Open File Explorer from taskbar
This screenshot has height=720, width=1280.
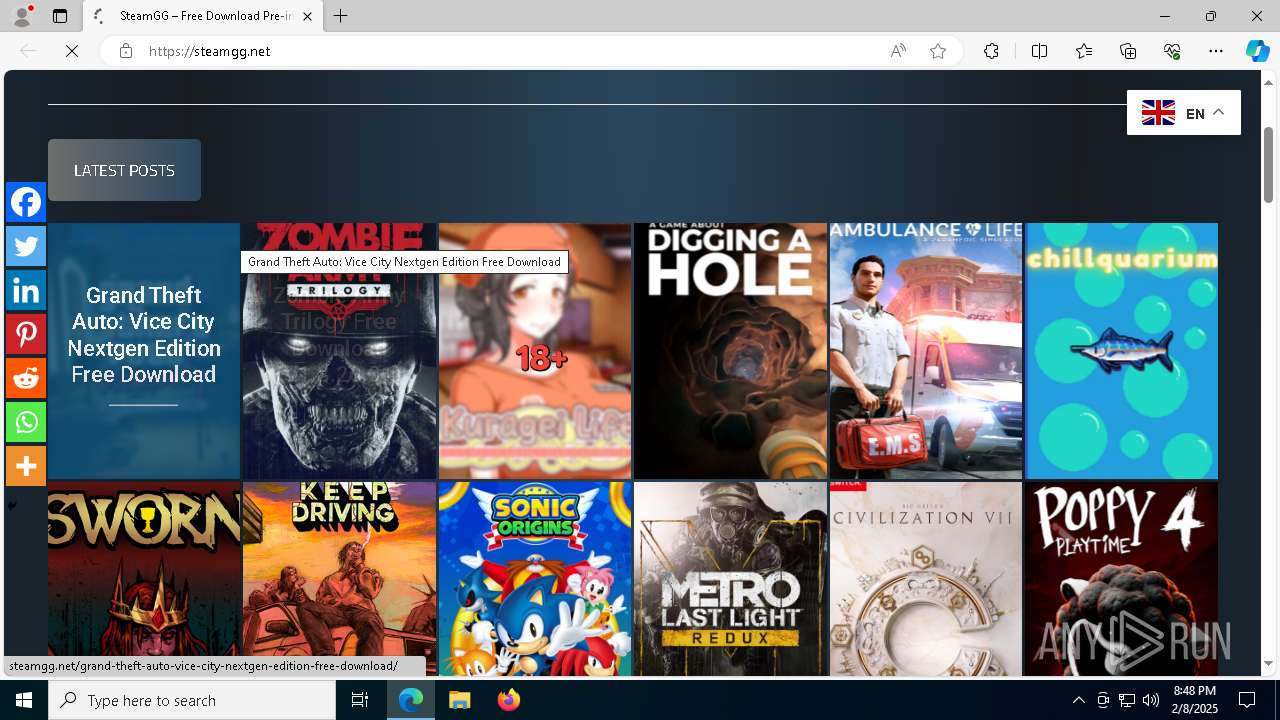tap(459, 700)
